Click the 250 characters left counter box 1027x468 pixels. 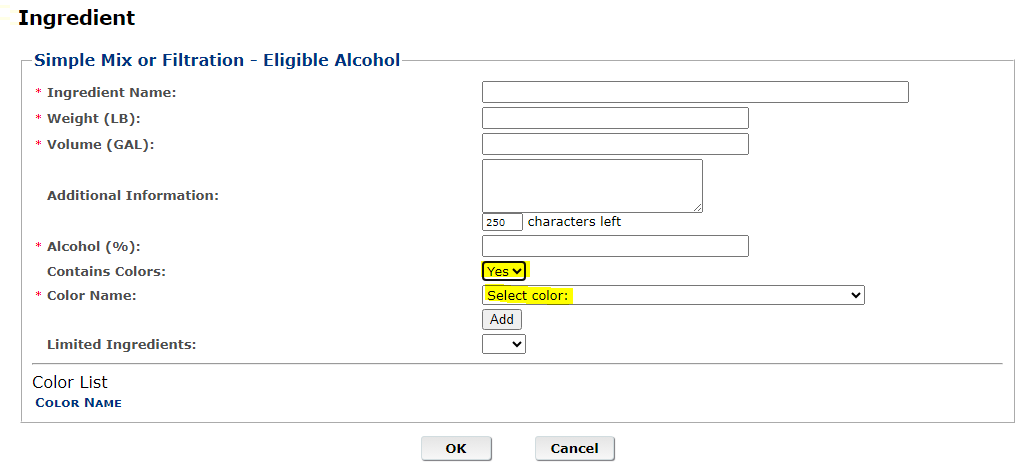click(501, 222)
